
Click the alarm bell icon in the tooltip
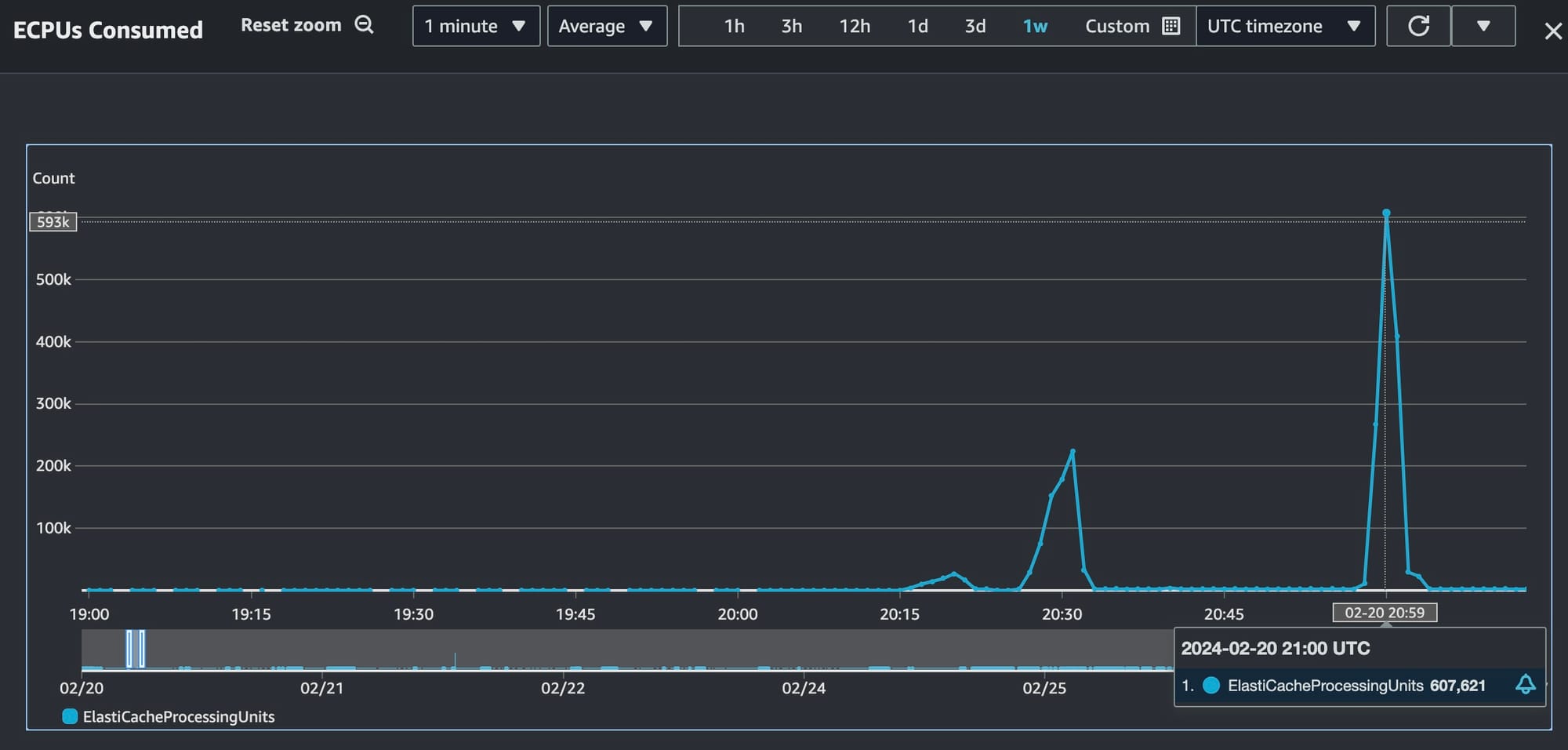(1525, 685)
